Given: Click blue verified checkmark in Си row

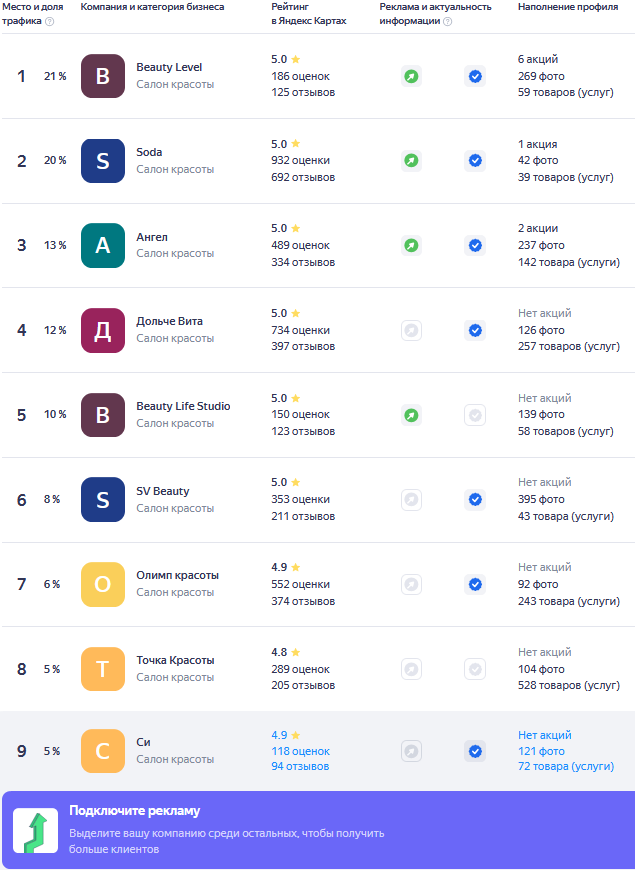Looking at the screenshot, I should point(475,751).
